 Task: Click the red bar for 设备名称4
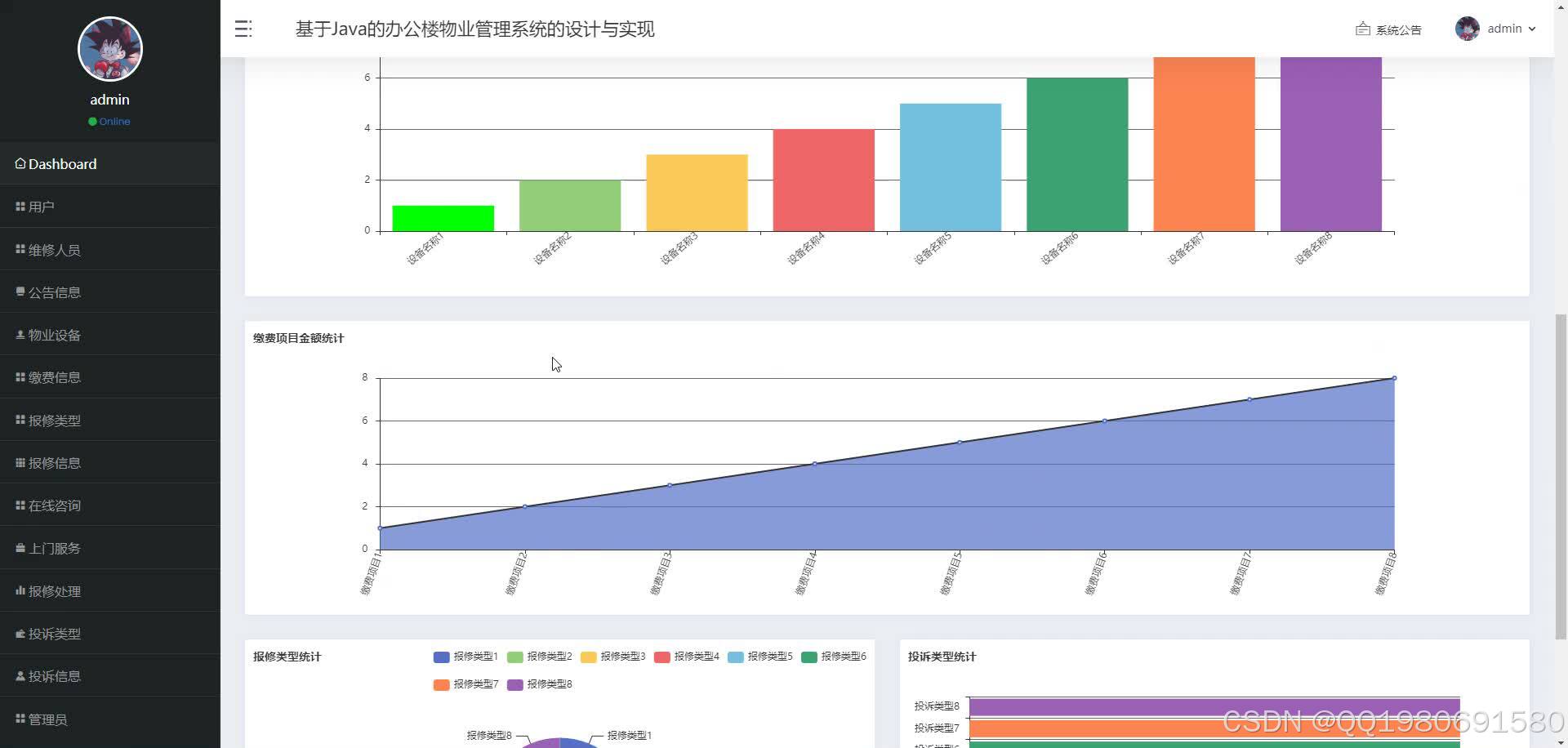click(x=823, y=180)
